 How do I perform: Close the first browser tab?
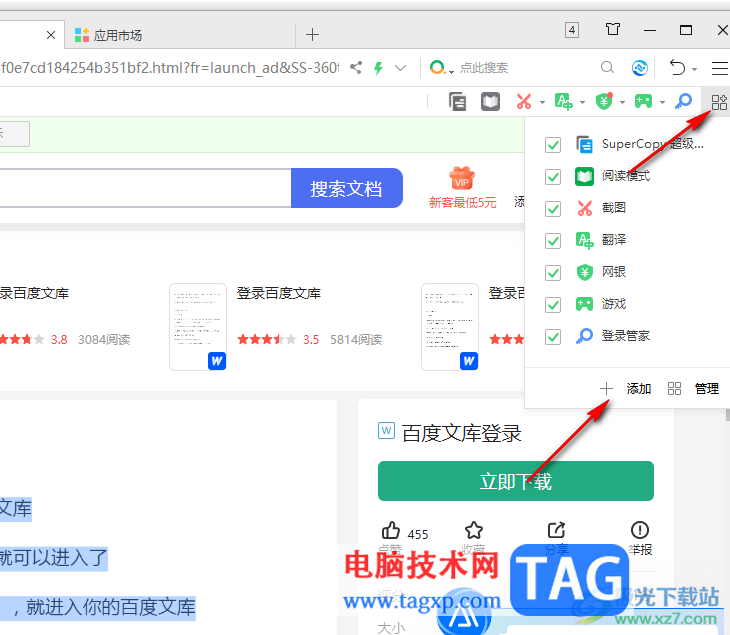pyautogui.click(x=51, y=35)
